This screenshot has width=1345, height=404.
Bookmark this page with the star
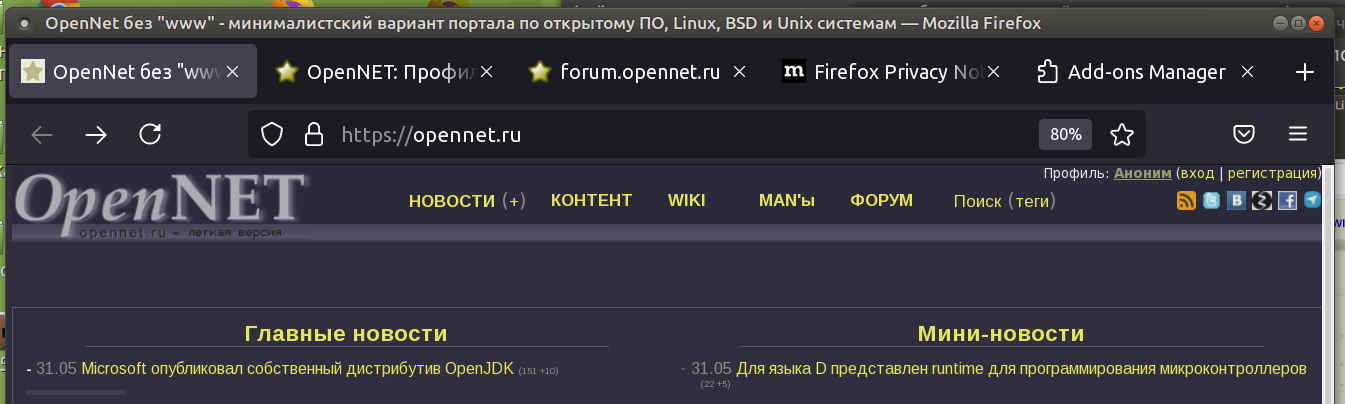(1122, 134)
